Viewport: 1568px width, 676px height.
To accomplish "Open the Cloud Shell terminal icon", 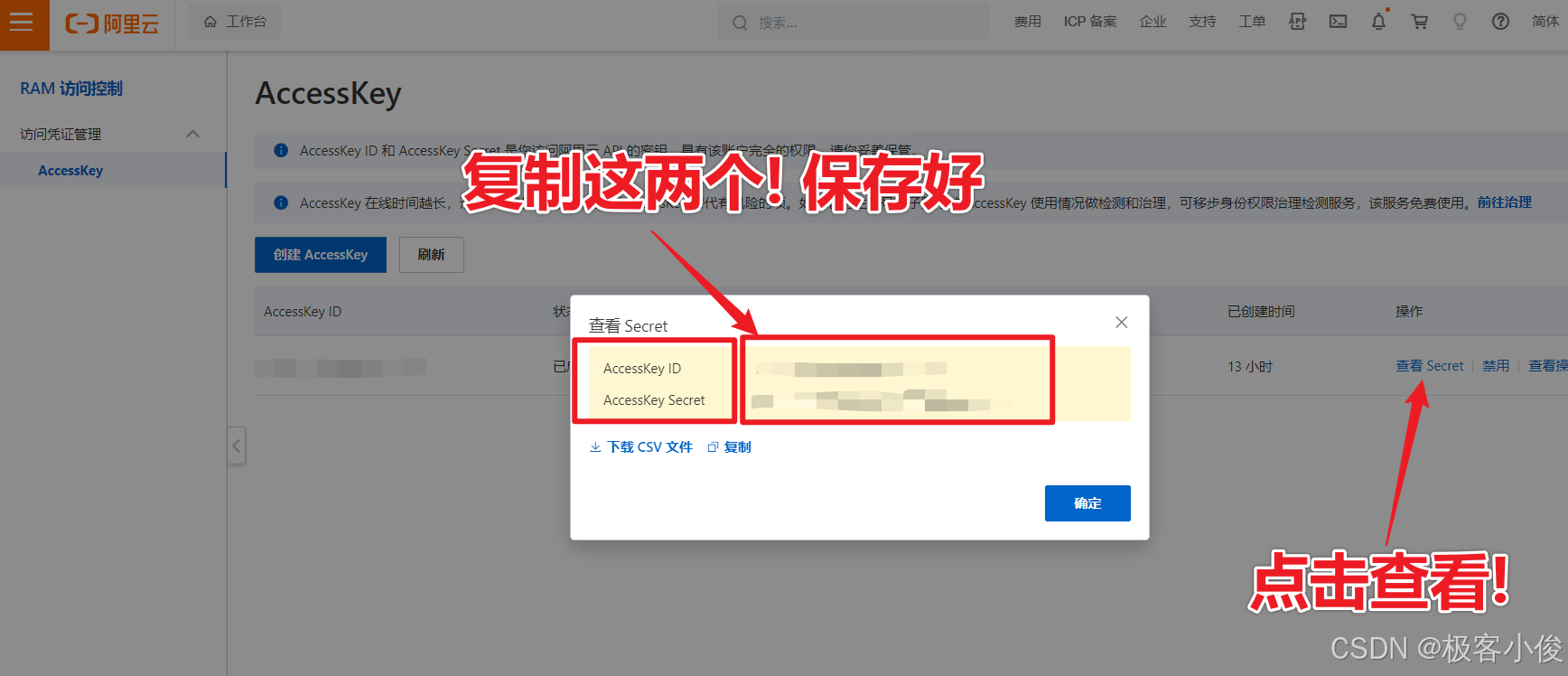I will [1338, 22].
